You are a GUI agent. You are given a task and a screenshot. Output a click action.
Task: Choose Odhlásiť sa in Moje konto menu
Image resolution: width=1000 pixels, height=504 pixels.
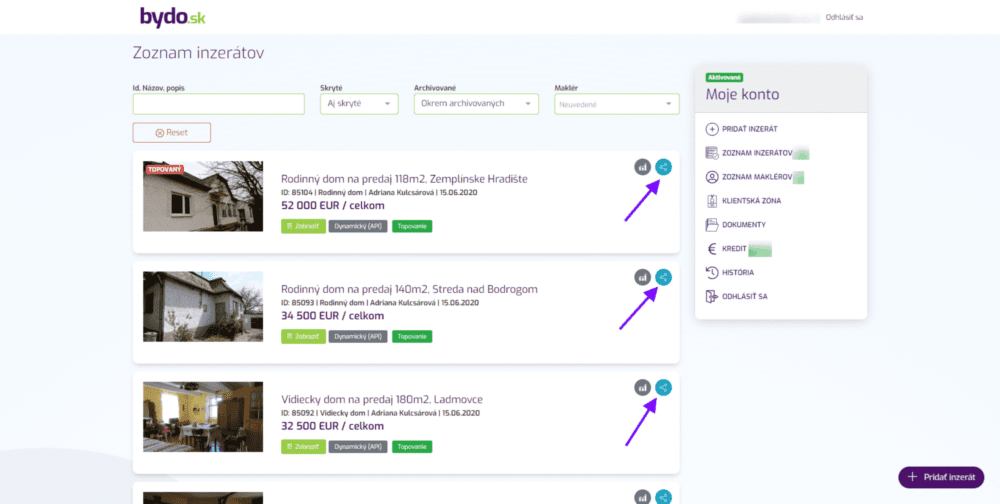(x=744, y=297)
